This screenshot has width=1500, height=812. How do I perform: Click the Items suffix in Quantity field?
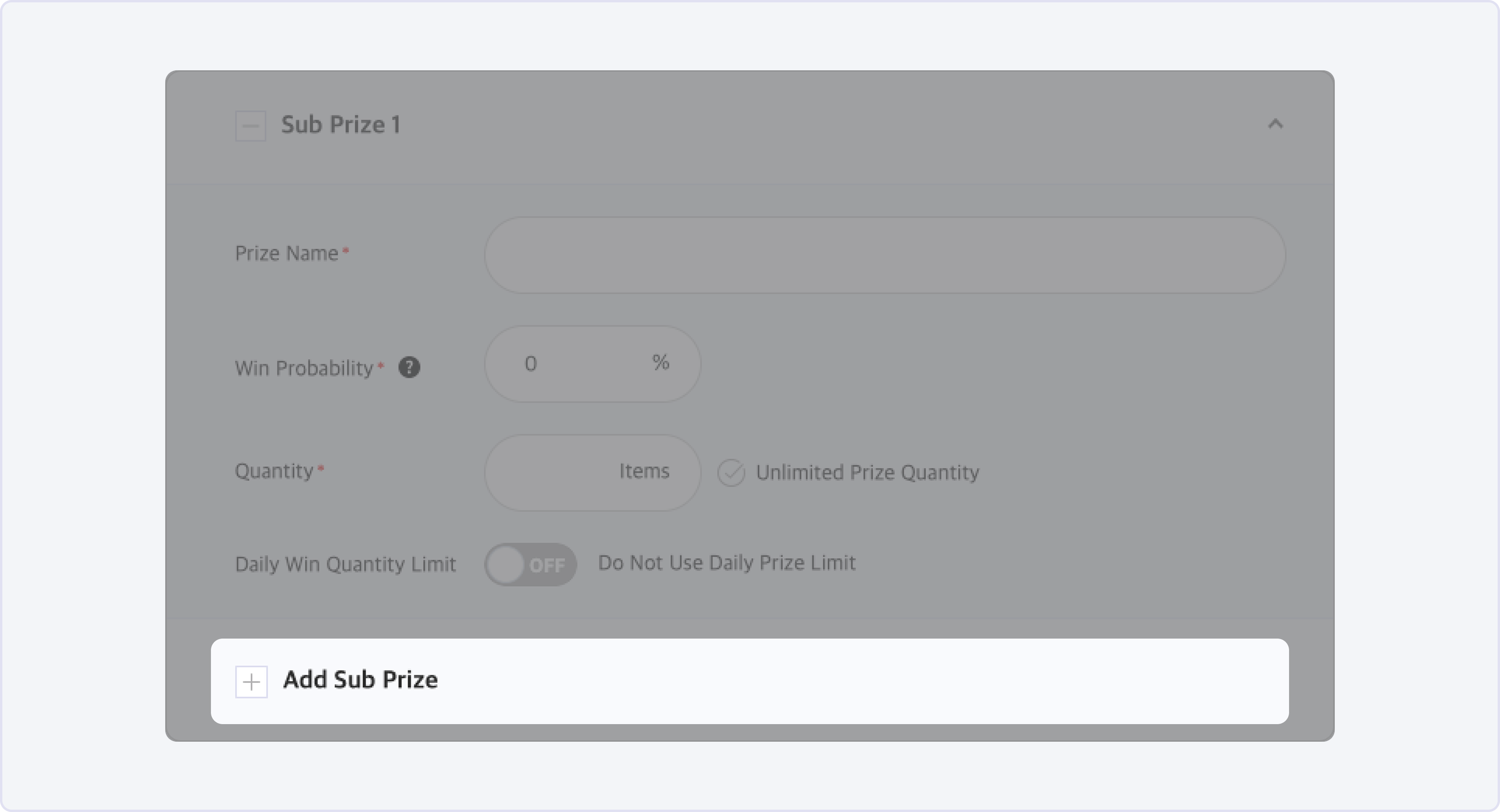644,471
